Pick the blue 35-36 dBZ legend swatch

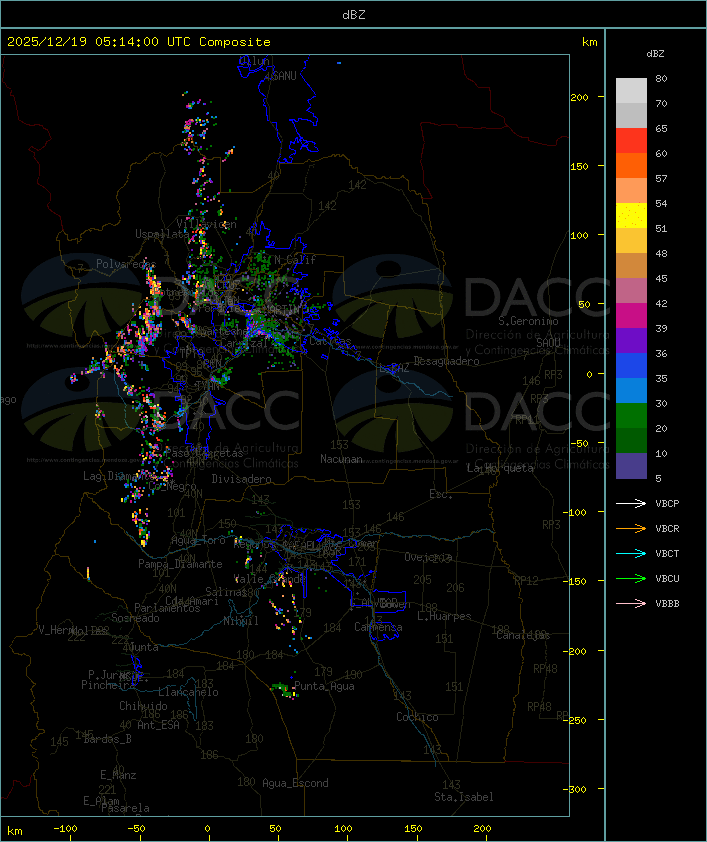[631, 366]
